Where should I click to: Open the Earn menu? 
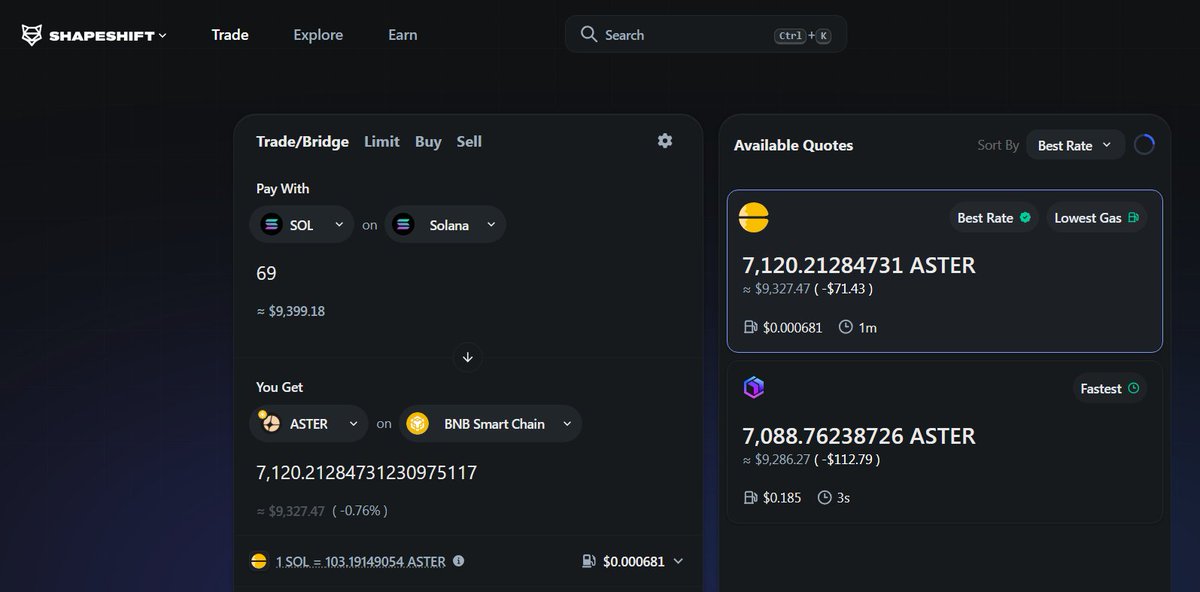tap(403, 35)
